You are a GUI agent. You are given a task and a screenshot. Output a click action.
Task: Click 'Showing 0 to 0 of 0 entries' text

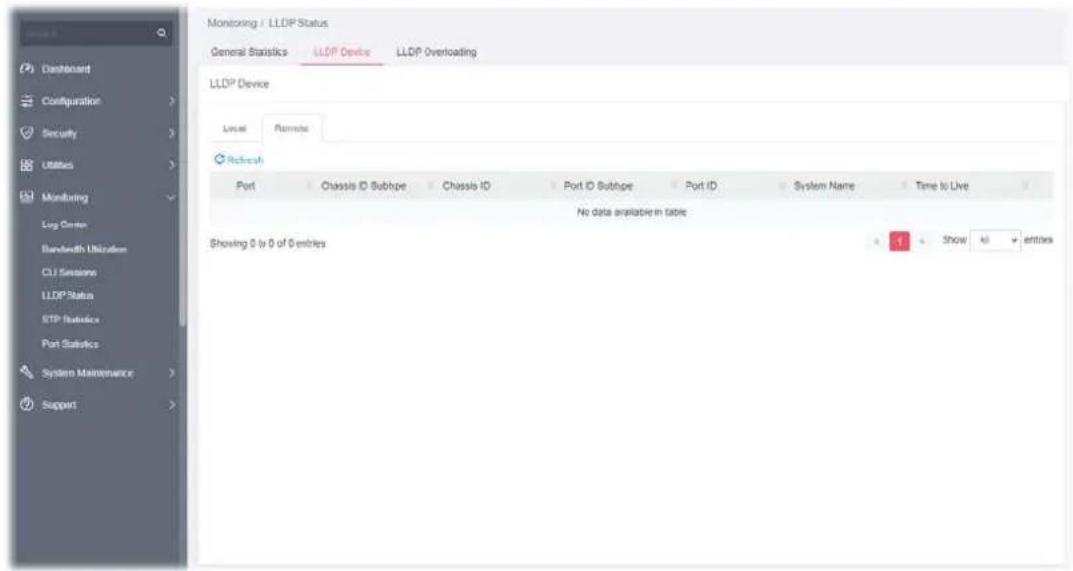pyautogui.click(x=268, y=244)
